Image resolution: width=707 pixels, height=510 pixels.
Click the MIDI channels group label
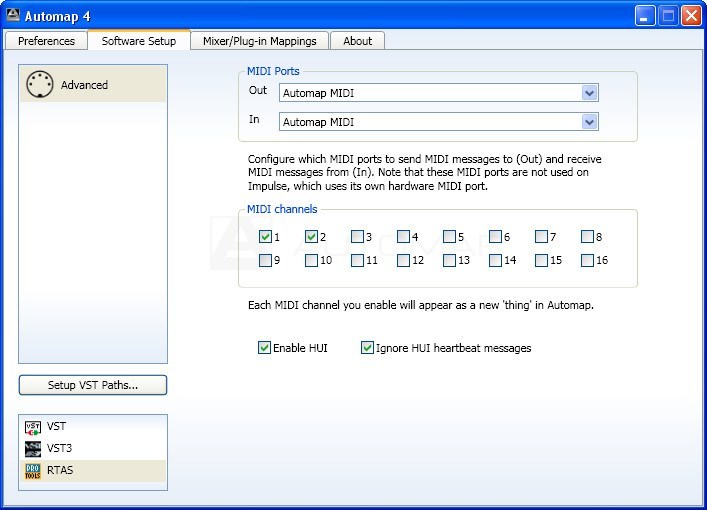coord(282,209)
